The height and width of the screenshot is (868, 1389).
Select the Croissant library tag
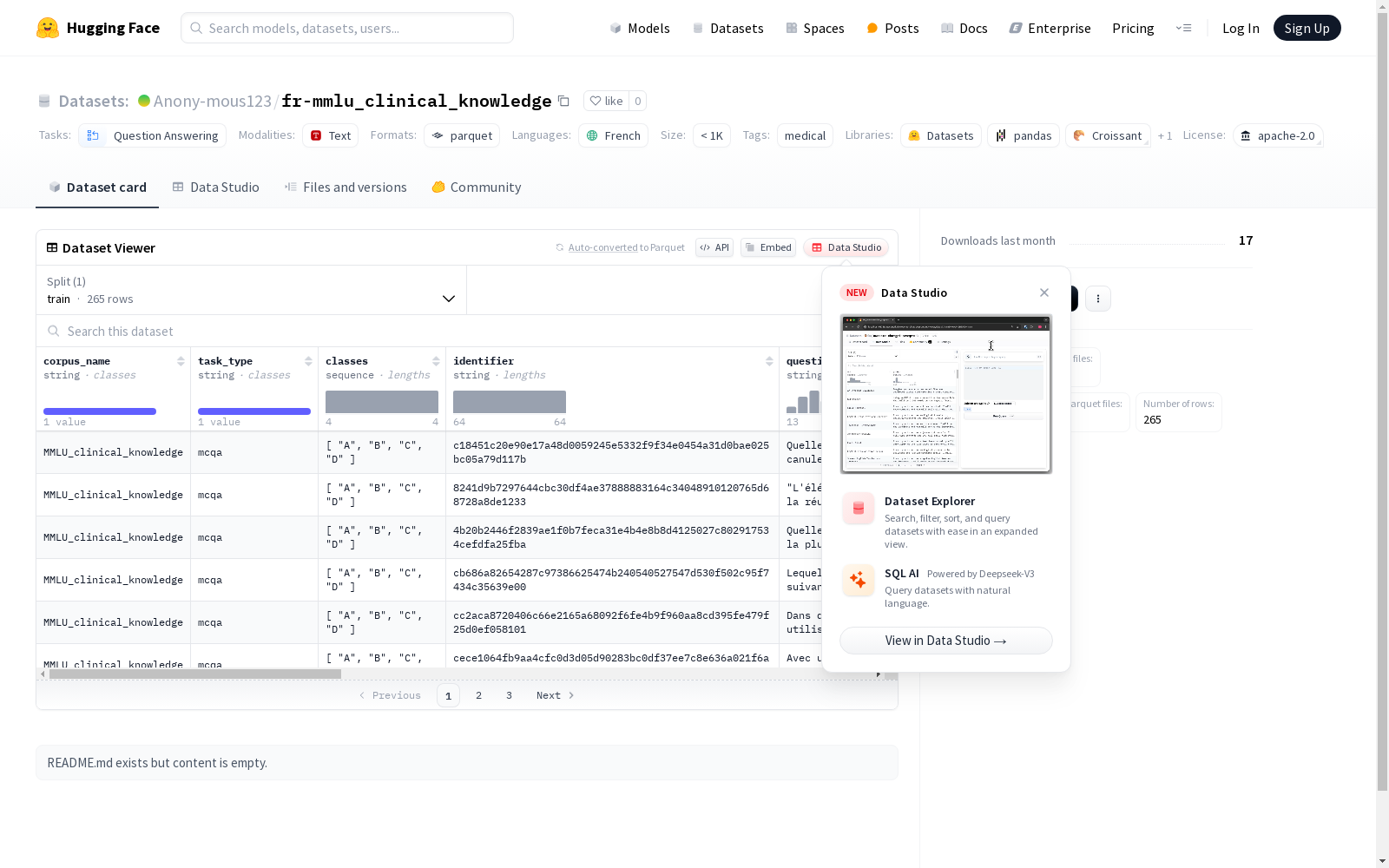(x=1108, y=135)
